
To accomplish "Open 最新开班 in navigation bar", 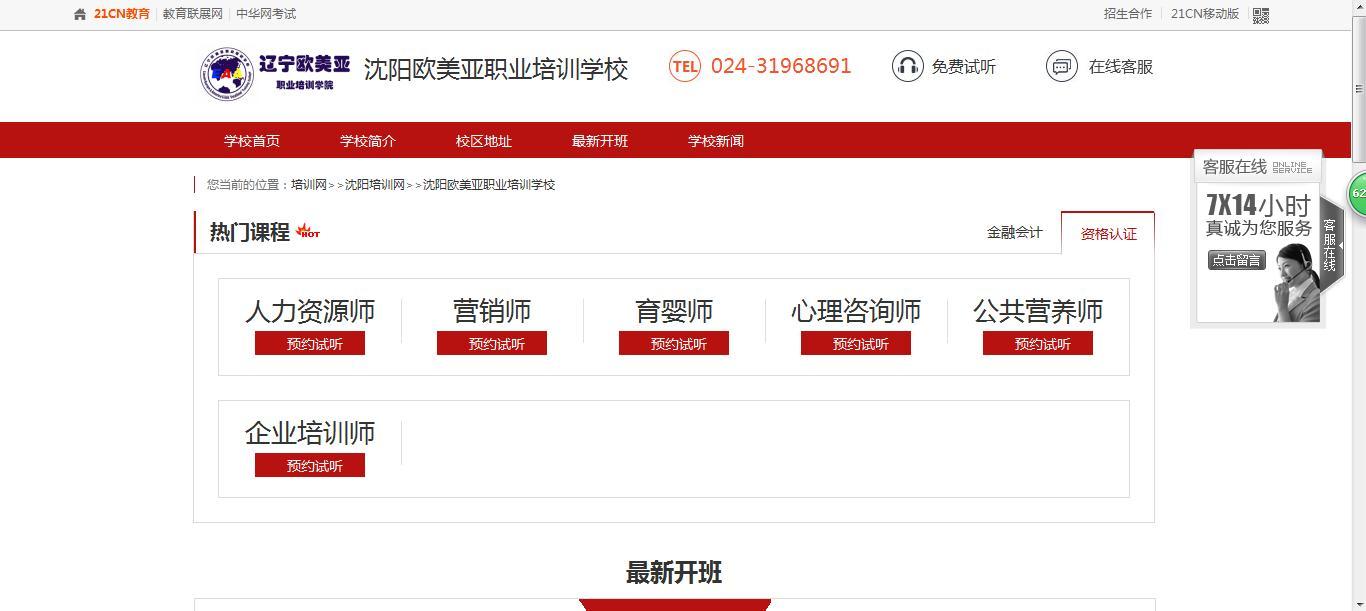I will point(600,141).
